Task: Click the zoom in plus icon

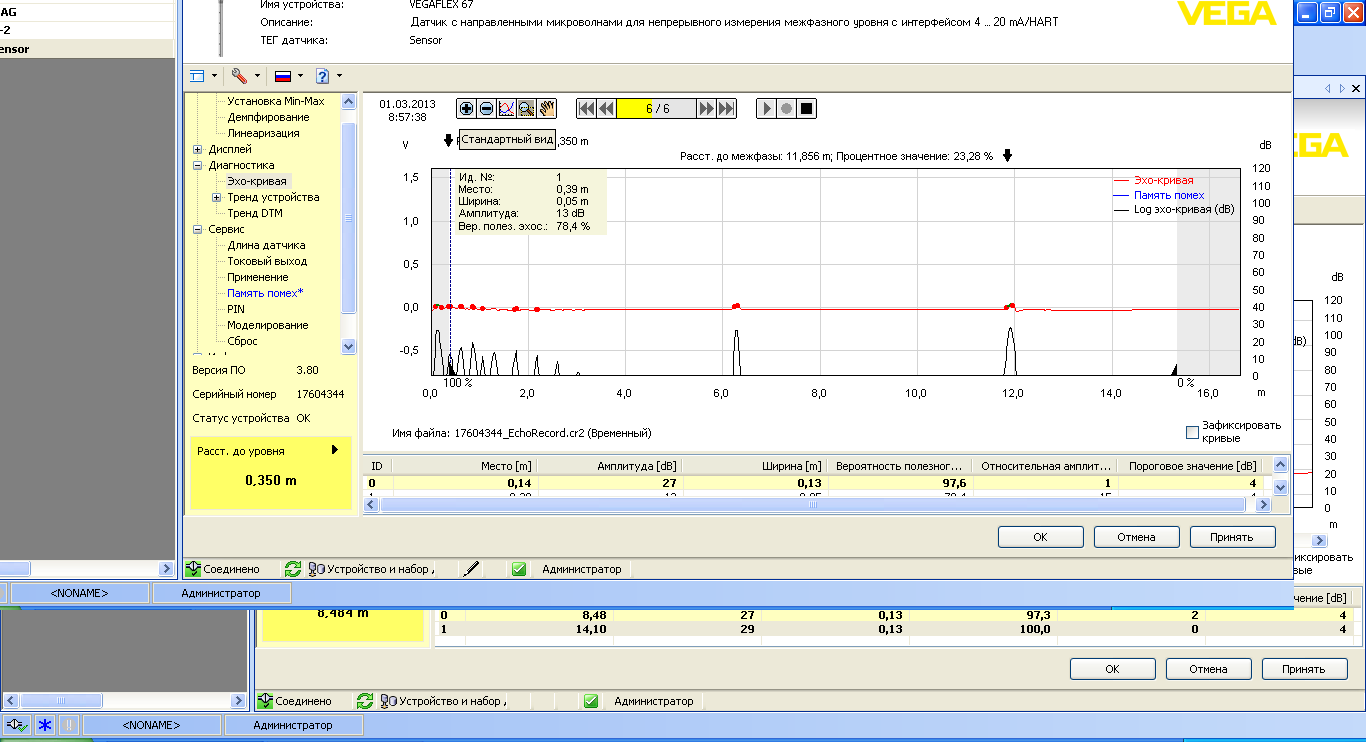Action: [x=467, y=108]
